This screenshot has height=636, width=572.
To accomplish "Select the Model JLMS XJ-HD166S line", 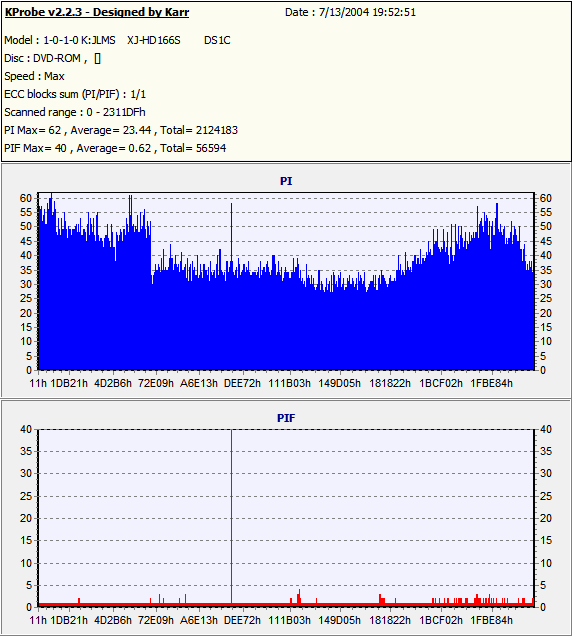I will point(117,40).
